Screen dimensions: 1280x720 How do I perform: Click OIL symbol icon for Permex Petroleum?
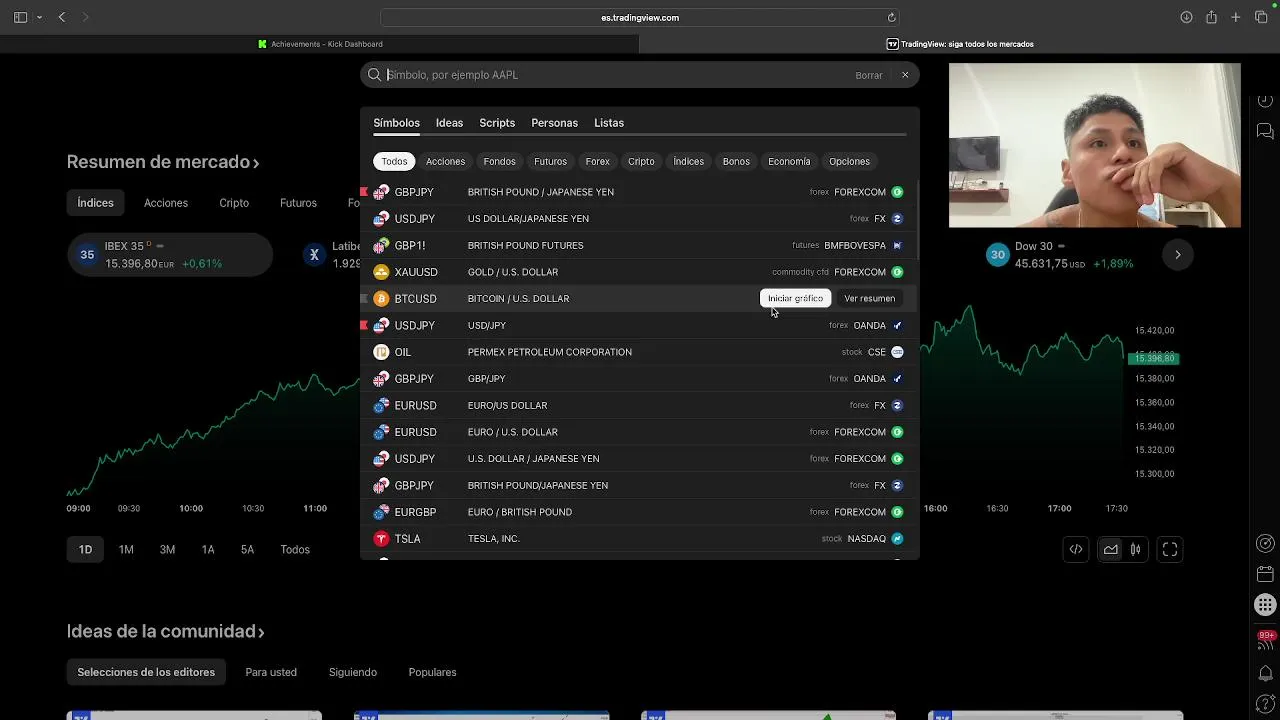[381, 352]
